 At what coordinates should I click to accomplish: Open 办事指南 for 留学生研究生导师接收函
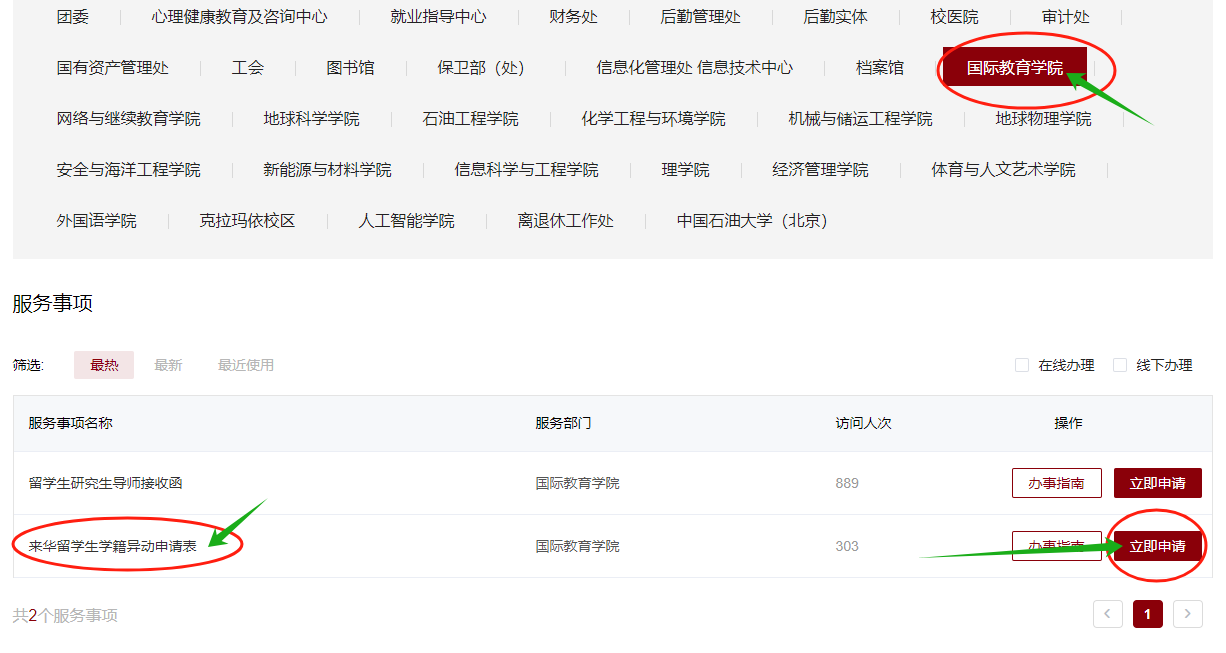pos(1056,482)
